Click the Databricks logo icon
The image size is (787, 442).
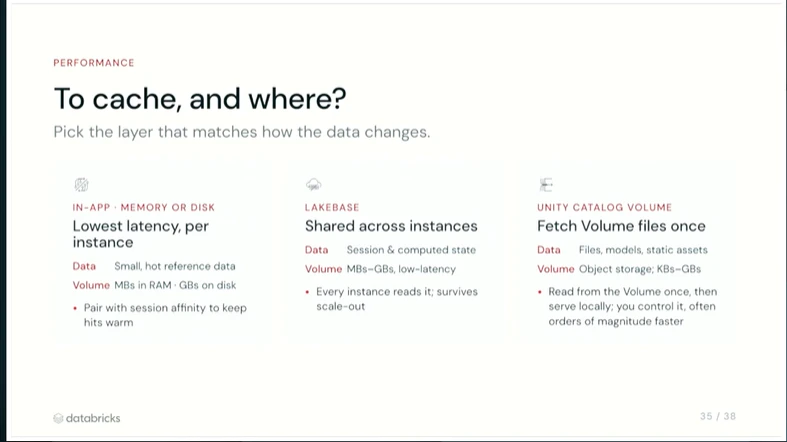pyautogui.click(x=58, y=418)
